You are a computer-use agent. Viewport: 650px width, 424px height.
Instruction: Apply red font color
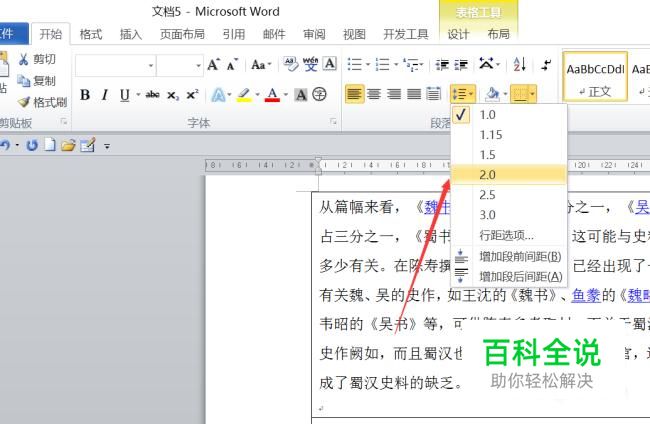tap(272, 95)
